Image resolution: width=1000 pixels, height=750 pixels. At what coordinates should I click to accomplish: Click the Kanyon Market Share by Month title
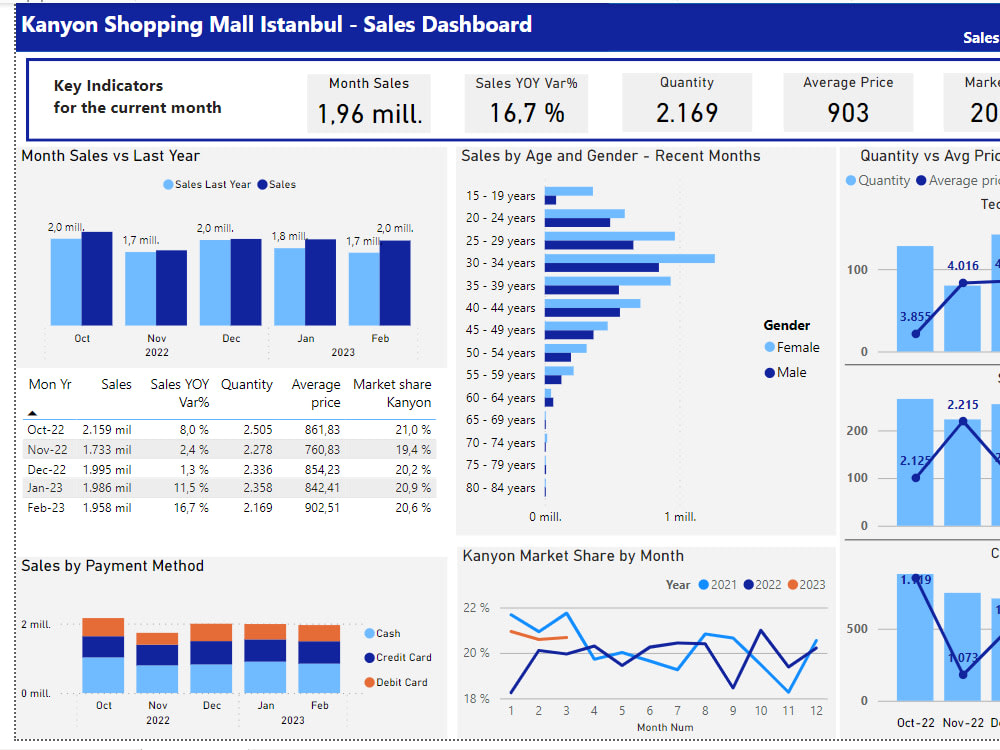pos(573,555)
